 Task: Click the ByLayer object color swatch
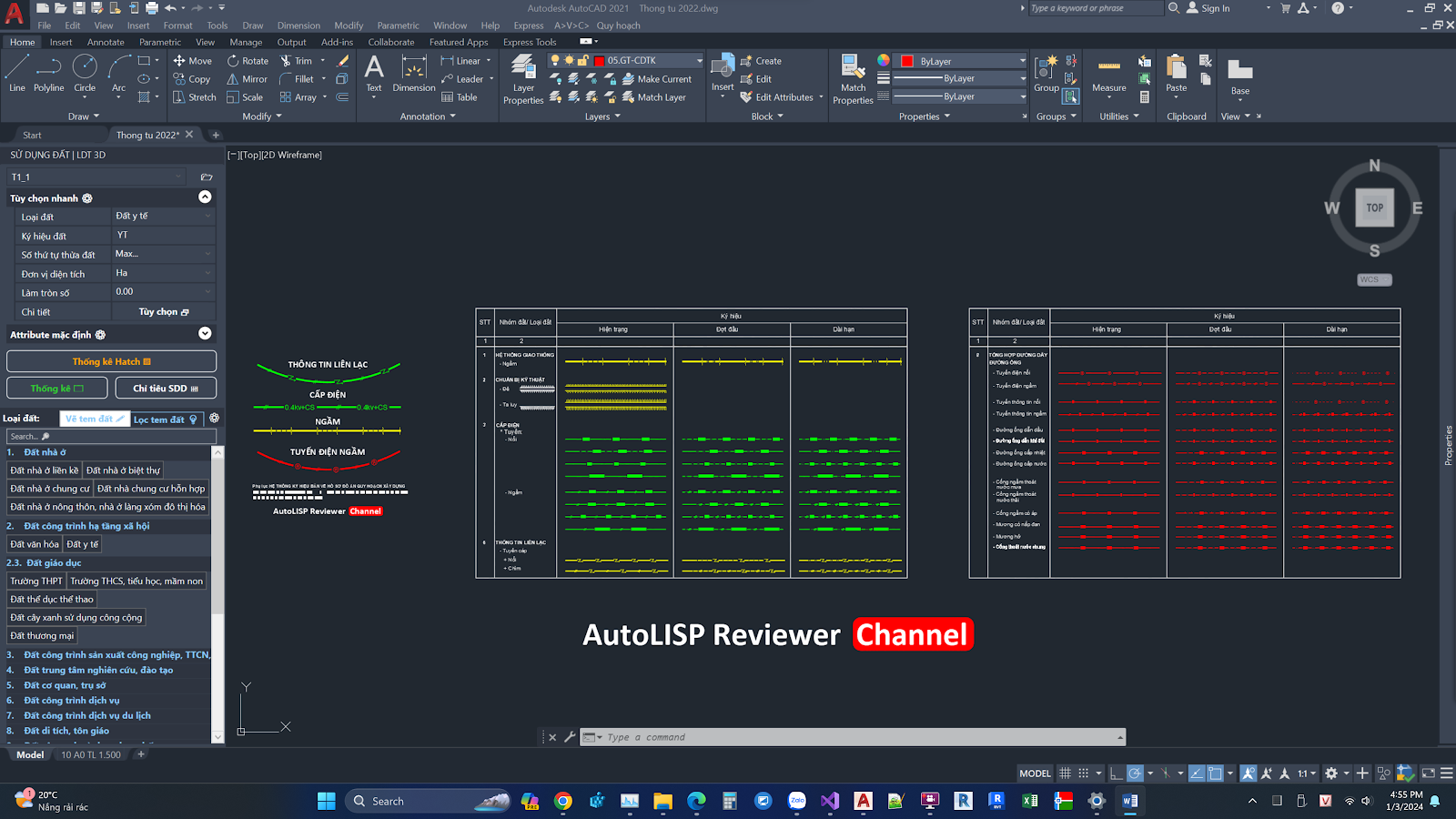point(907,61)
